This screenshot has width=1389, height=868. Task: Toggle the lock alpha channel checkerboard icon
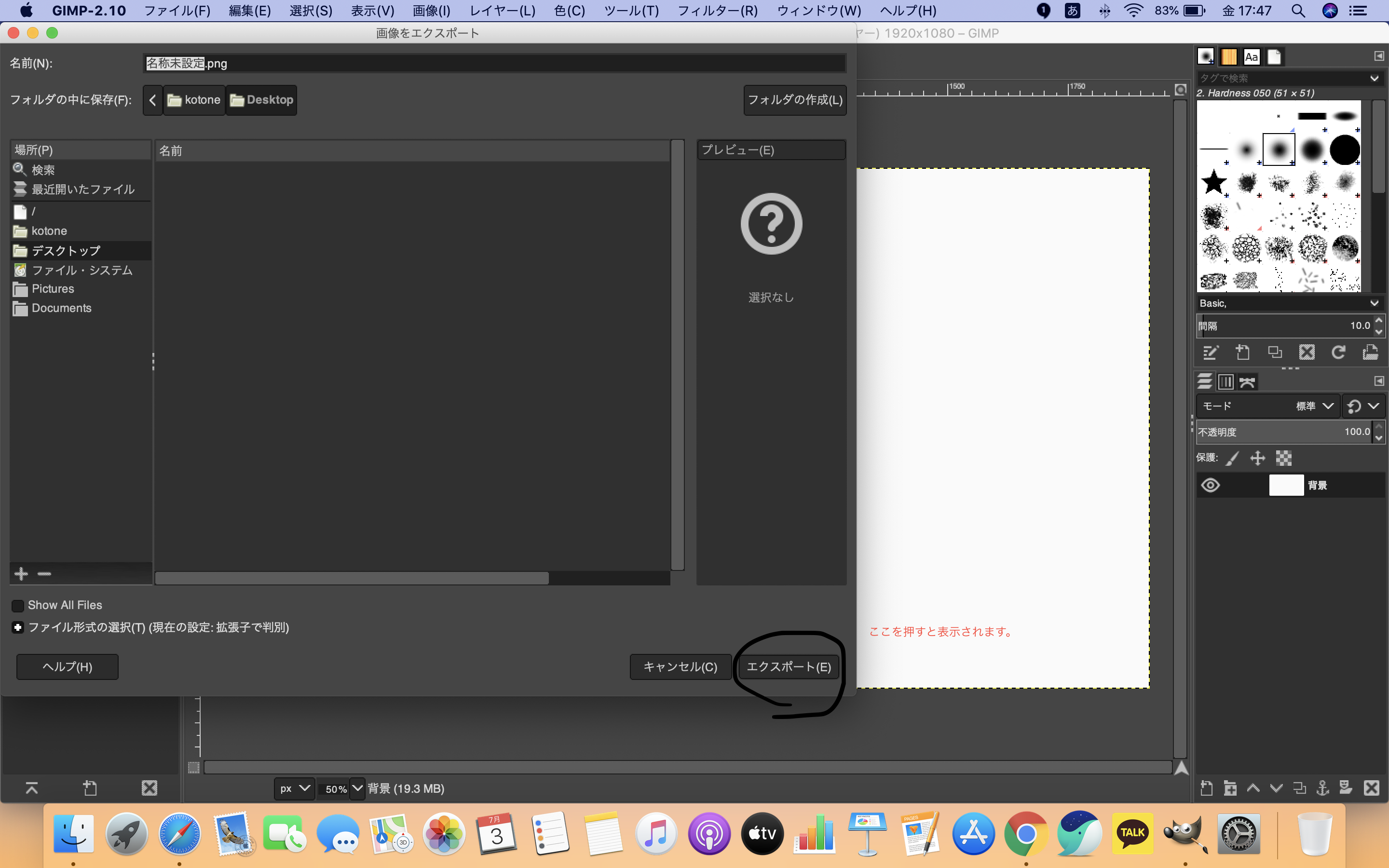pos(1283,458)
